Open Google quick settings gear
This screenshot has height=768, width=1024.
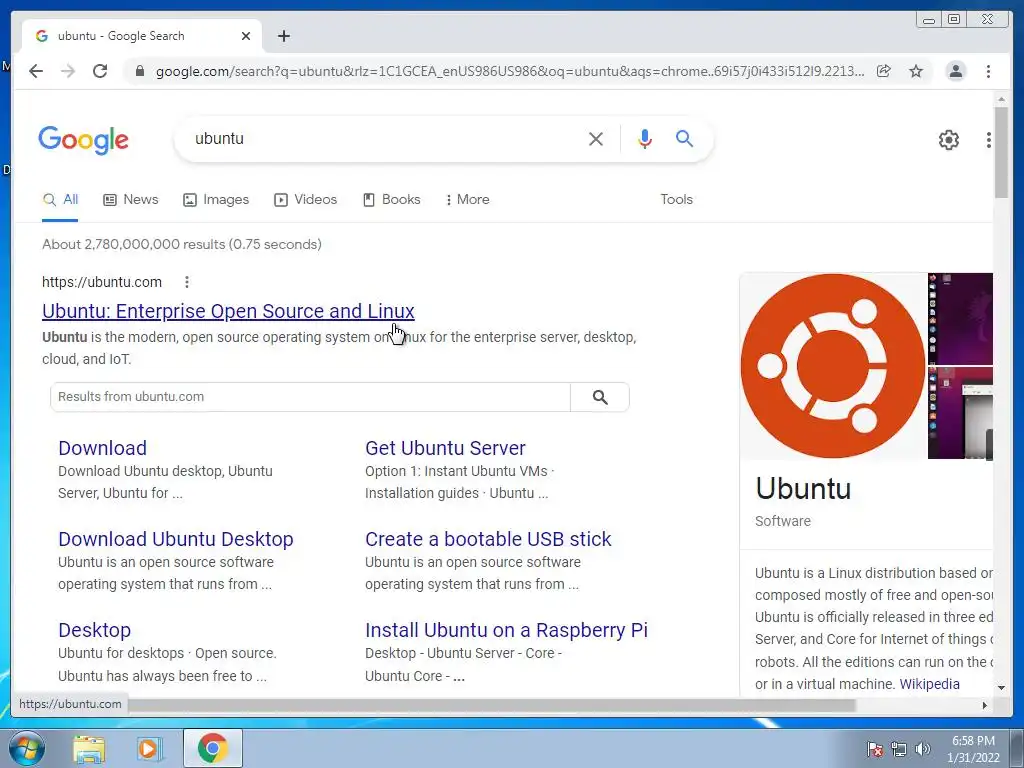pyautogui.click(x=948, y=139)
